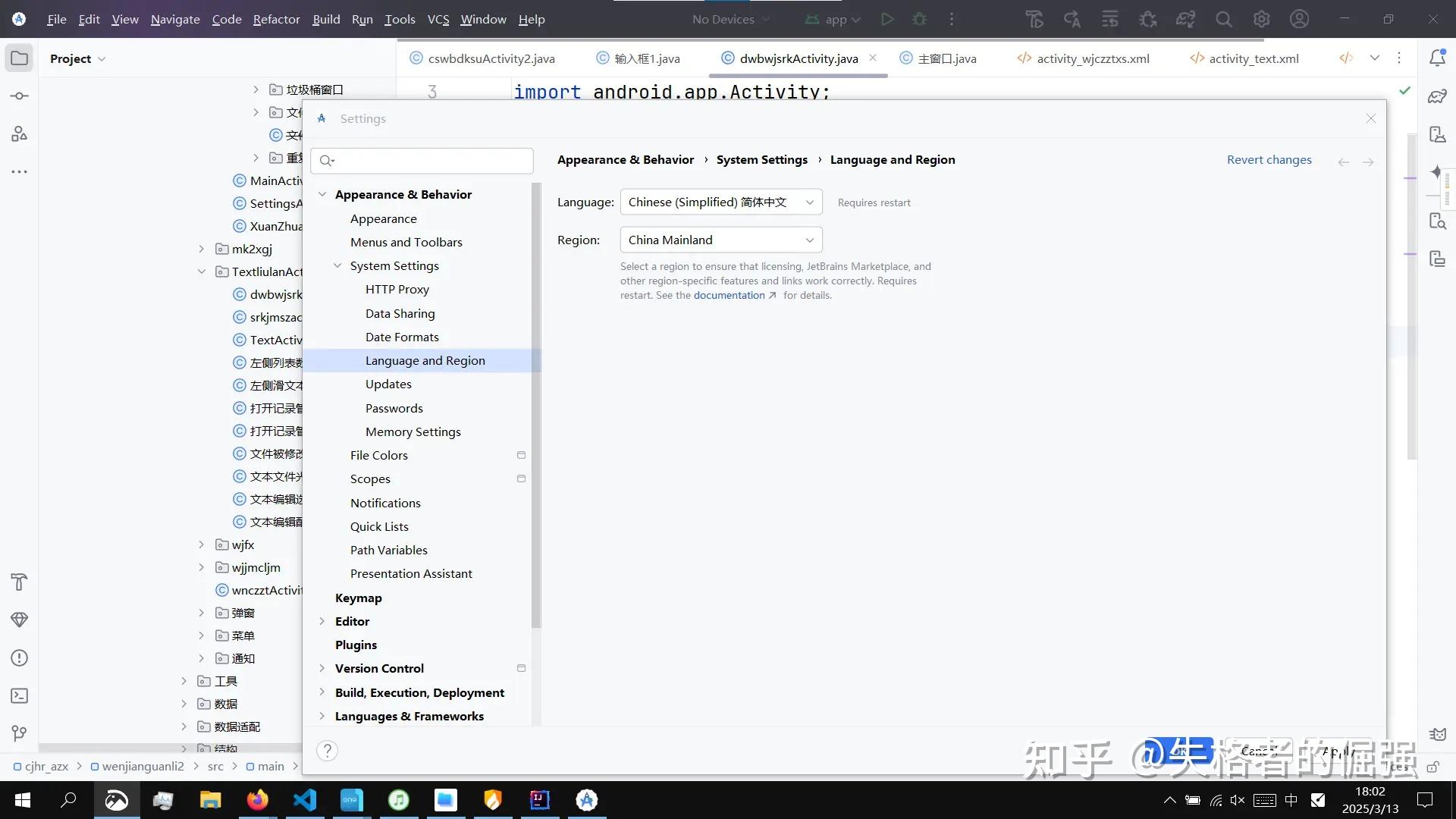The width and height of the screenshot is (1456, 819).
Task: Open the Language dropdown
Action: pyautogui.click(x=720, y=202)
